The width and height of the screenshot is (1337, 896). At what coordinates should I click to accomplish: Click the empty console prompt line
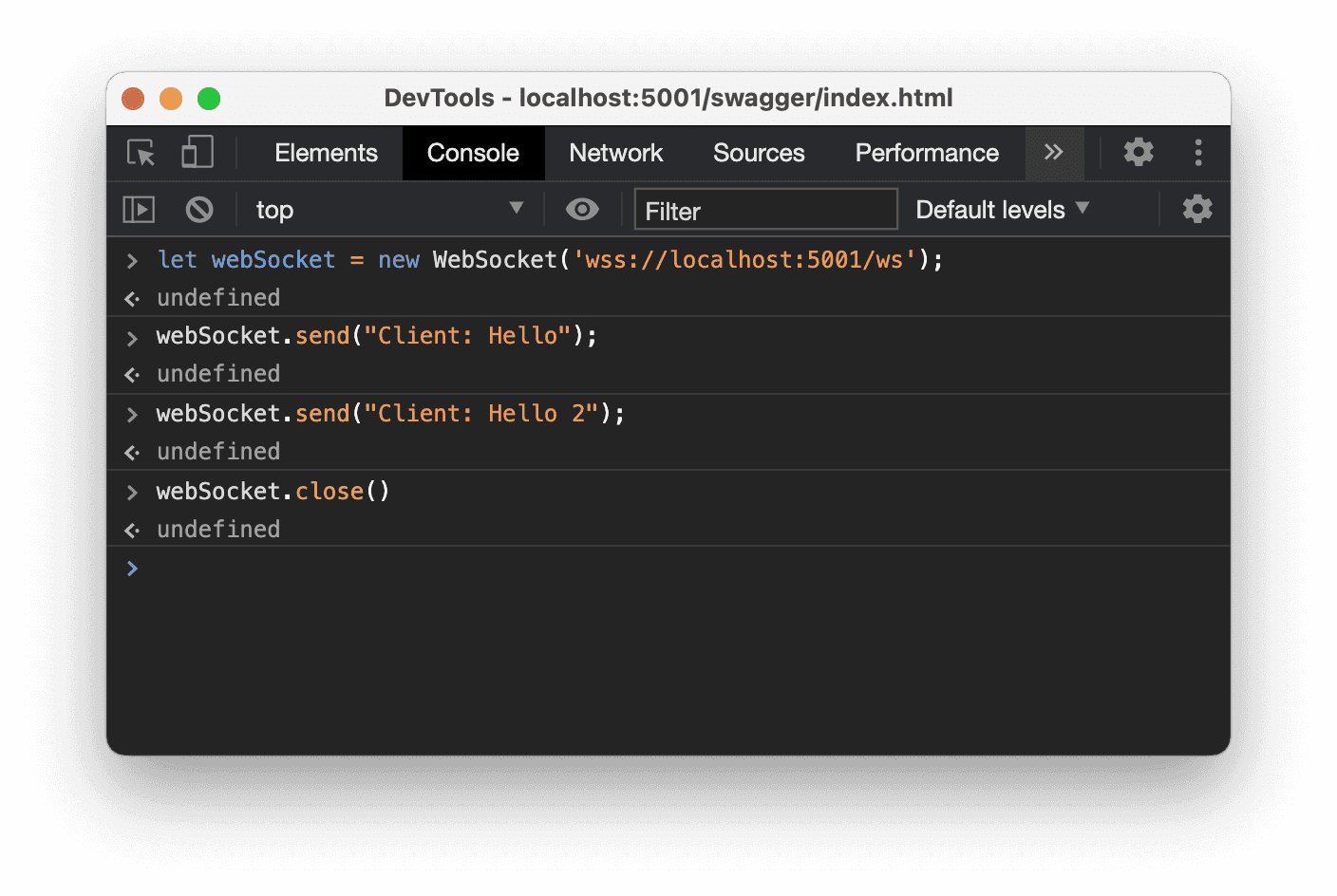click(665, 569)
